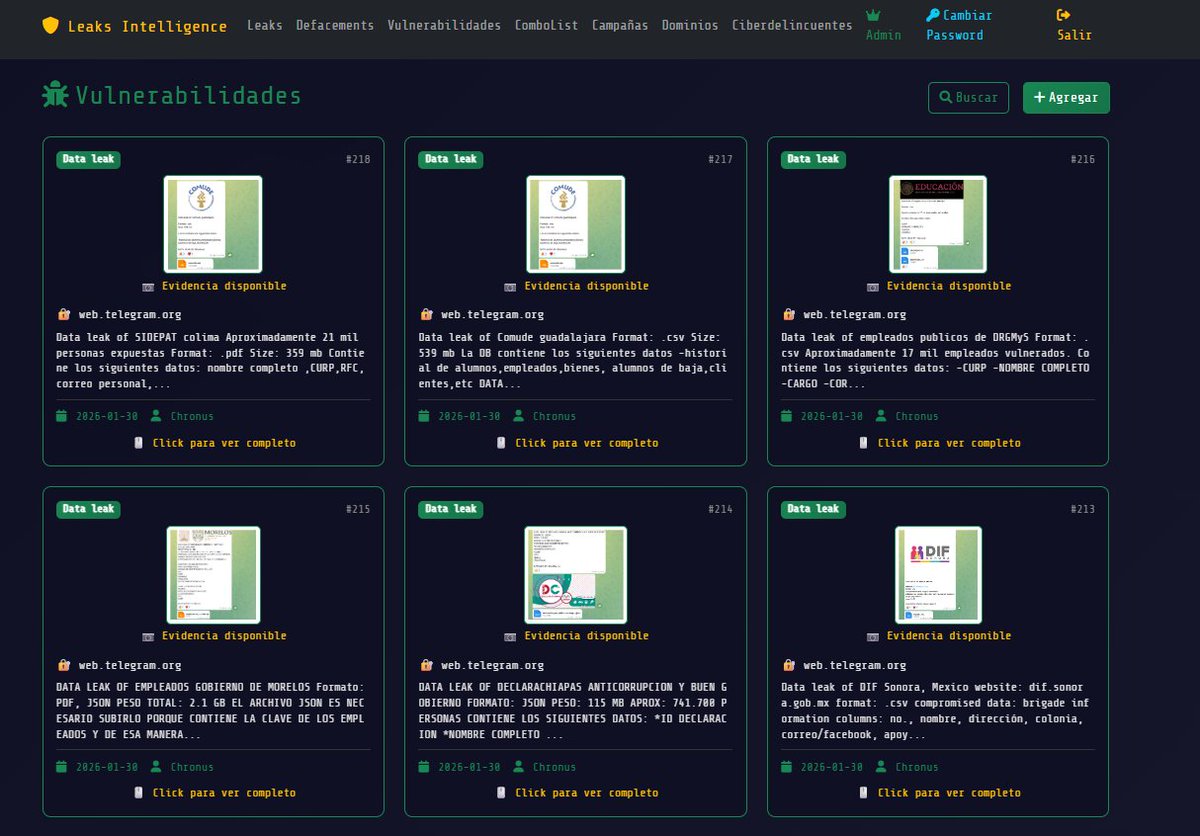Screen dimensions: 1200x836
Task: Open the Leaks menu item
Action: point(265,25)
